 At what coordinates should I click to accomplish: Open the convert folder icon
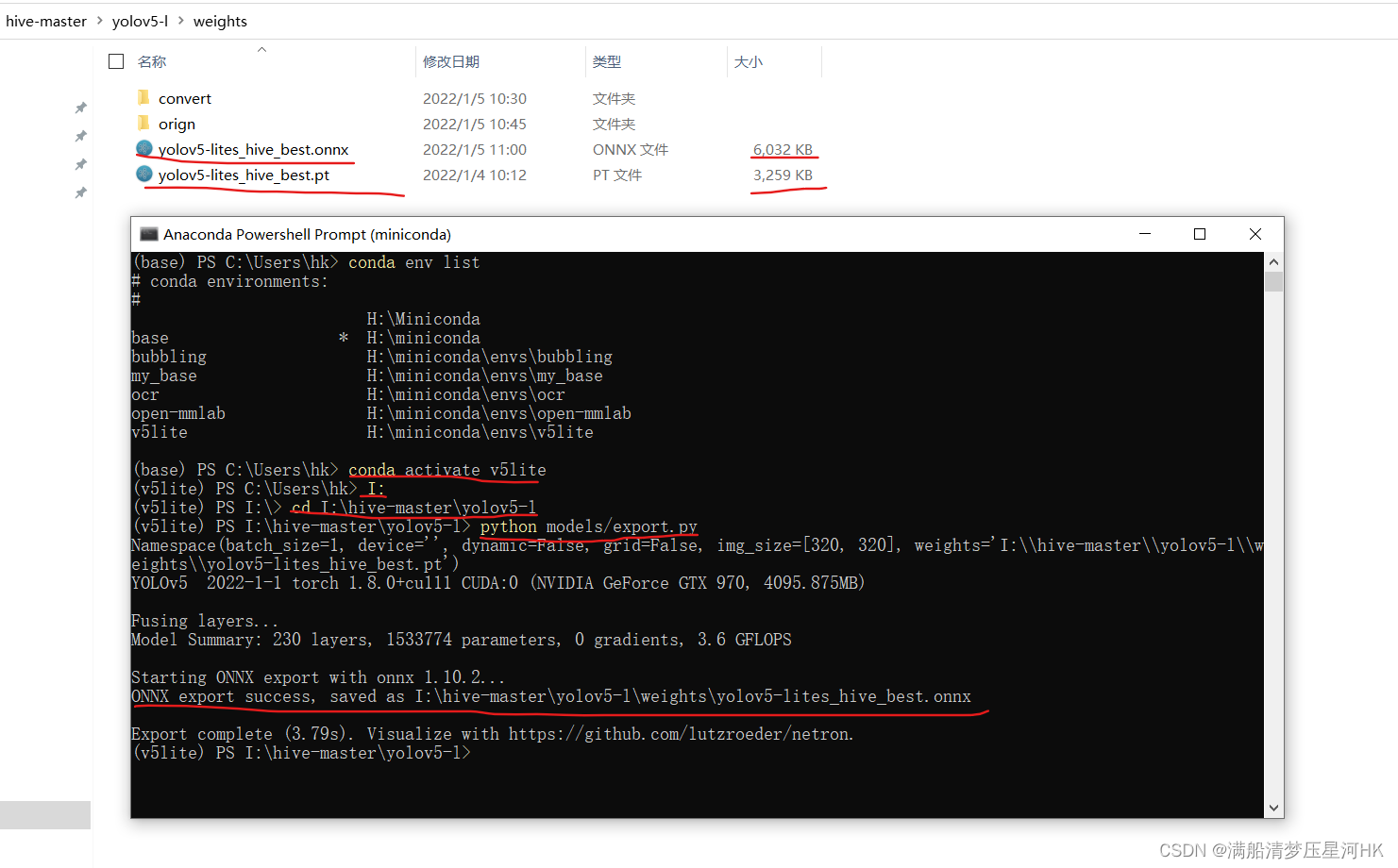143,97
